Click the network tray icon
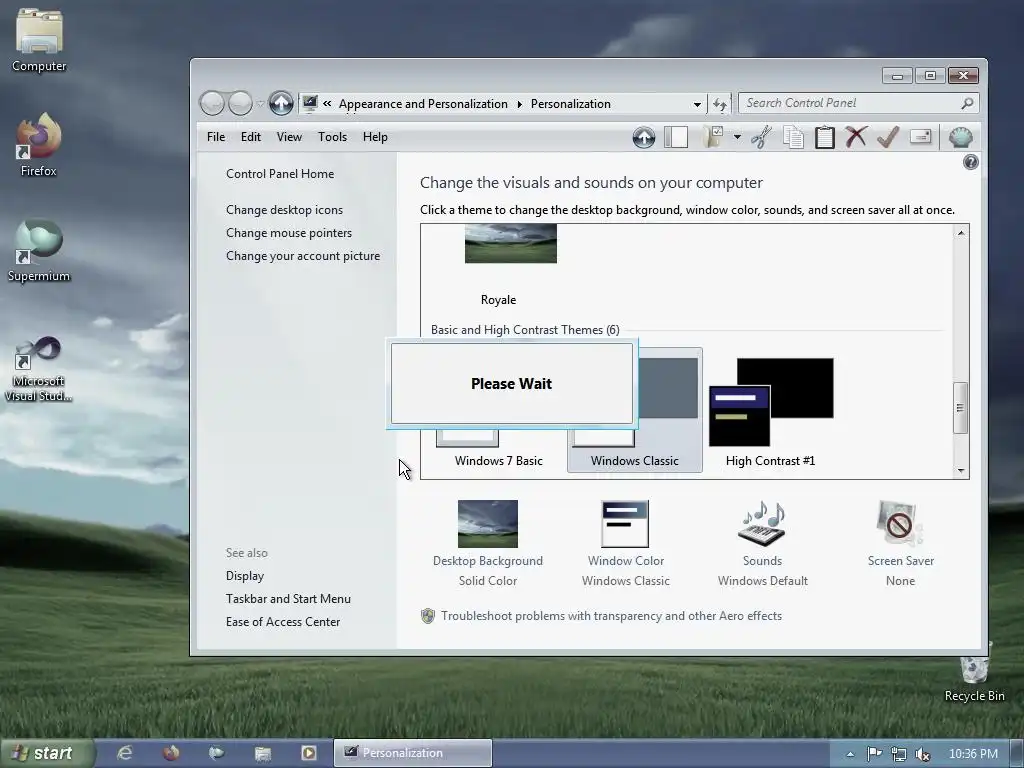 899,754
